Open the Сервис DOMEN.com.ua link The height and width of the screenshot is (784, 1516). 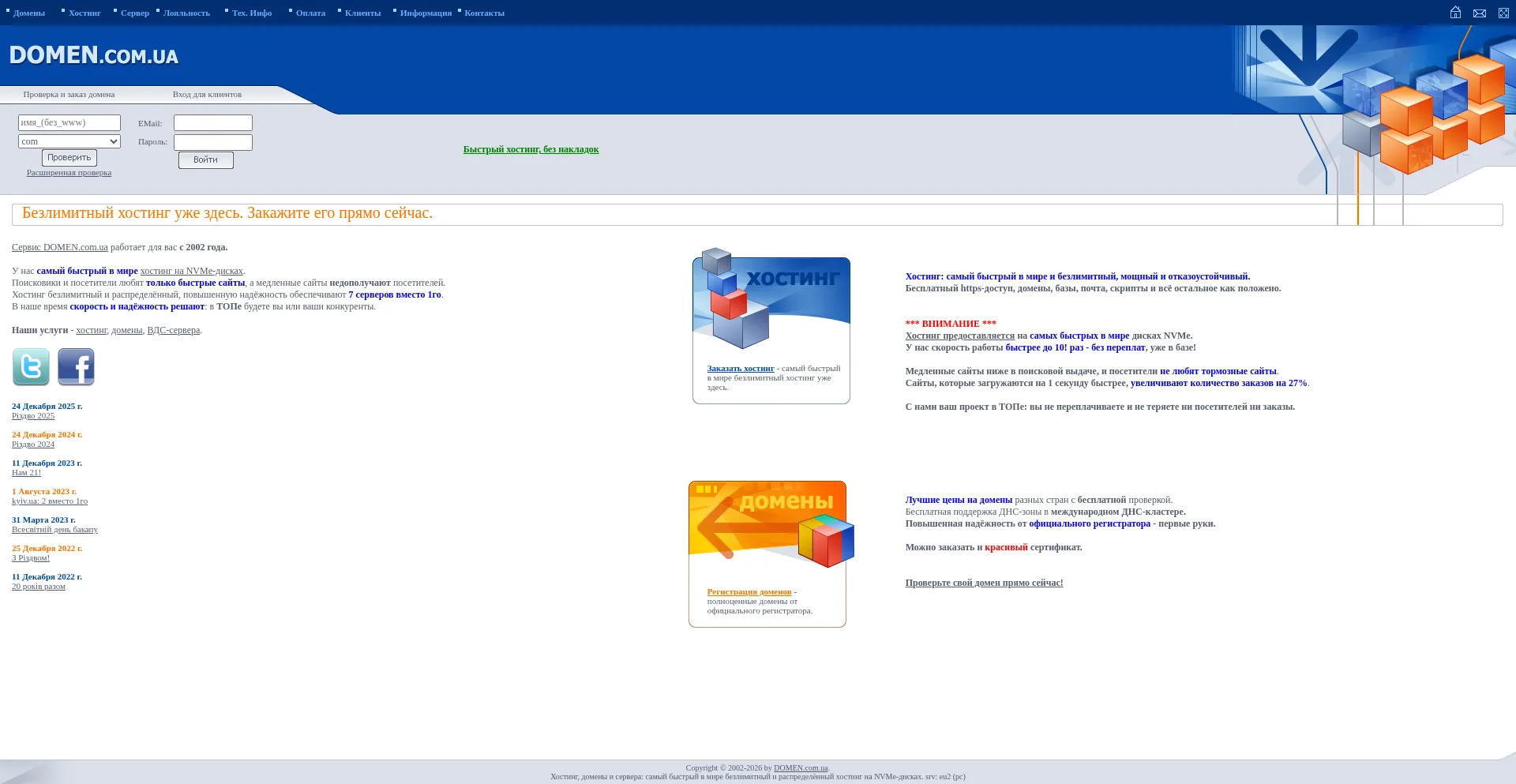point(60,247)
